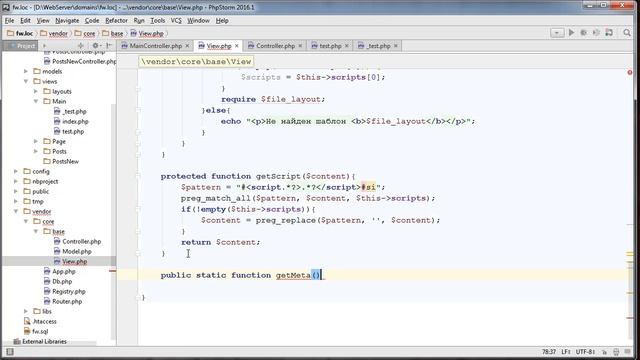640x360 pixels.
Task: Select the PostsNew folder
Action: [61, 161]
